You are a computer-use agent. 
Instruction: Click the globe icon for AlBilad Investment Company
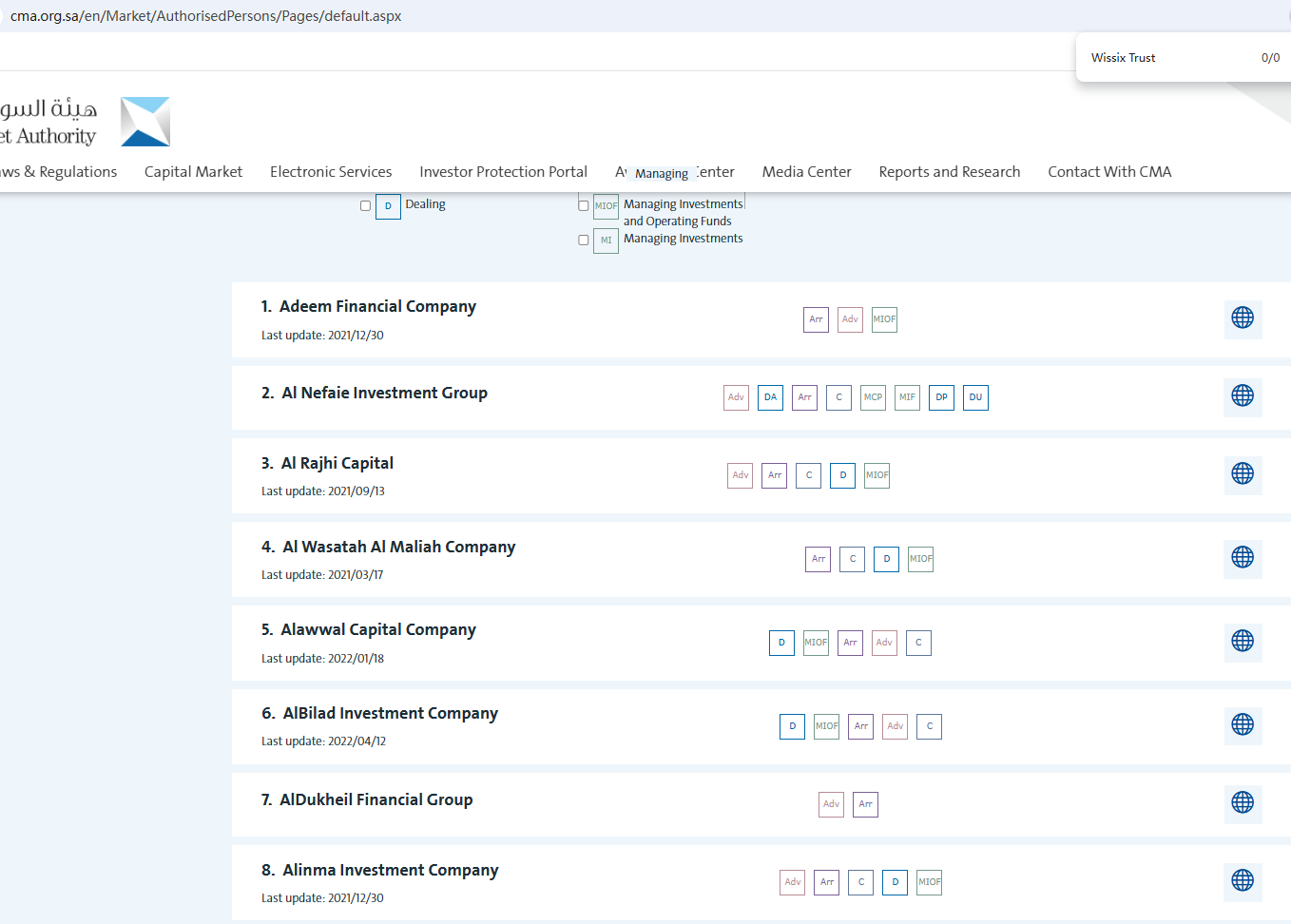pyautogui.click(x=1242, y=724)
